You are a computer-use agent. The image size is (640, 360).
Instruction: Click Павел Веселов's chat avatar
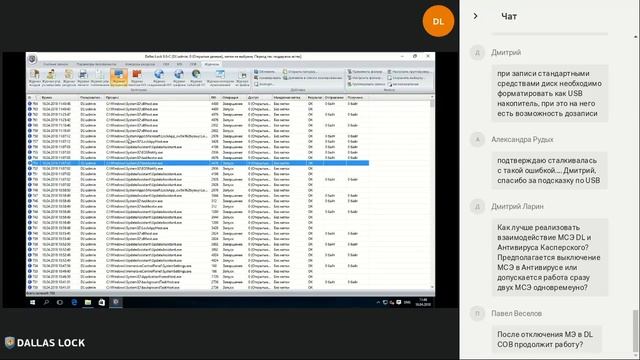477,313
